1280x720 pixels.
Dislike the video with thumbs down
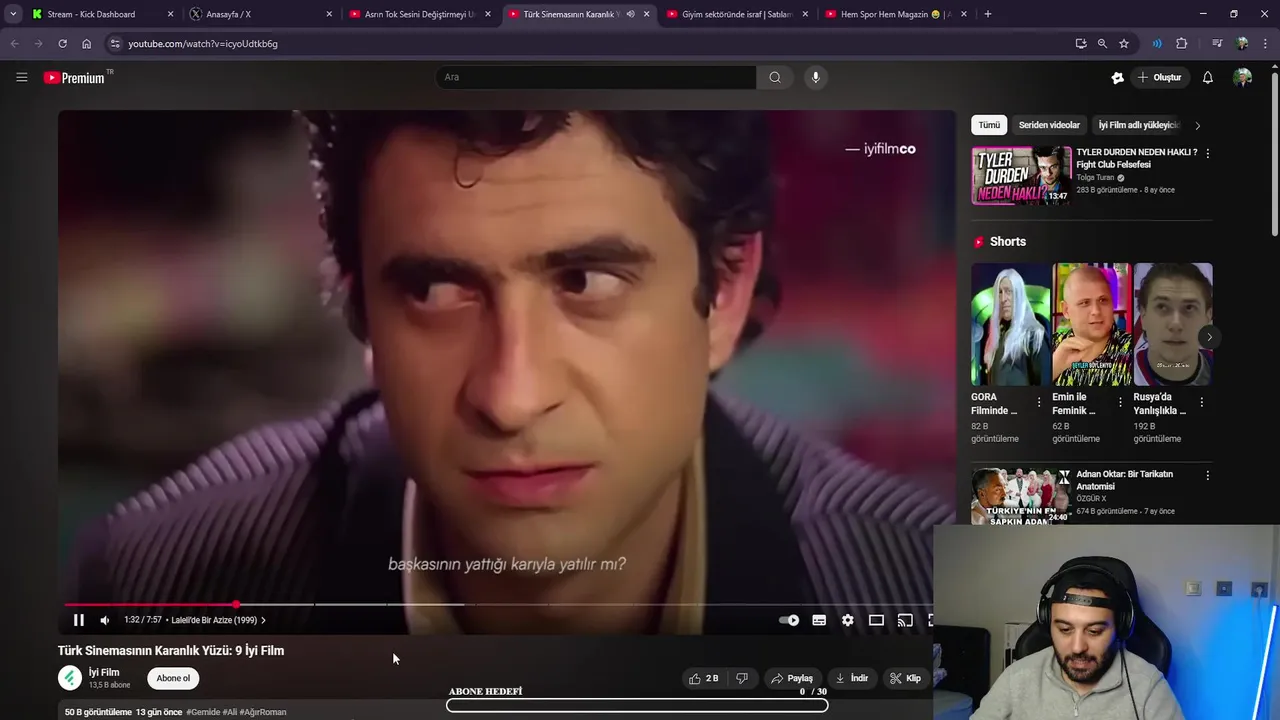tap(741, 678)
